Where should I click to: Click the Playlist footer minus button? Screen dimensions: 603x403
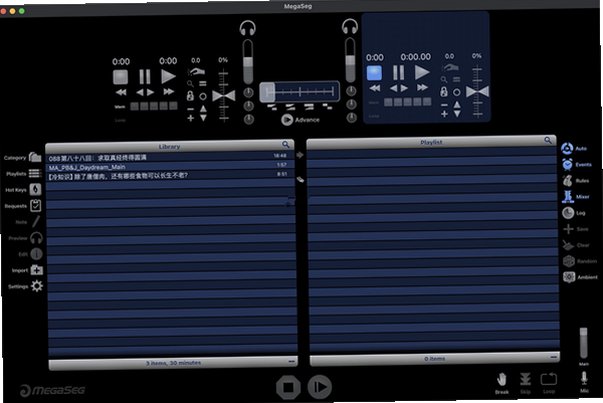[553, 357]
